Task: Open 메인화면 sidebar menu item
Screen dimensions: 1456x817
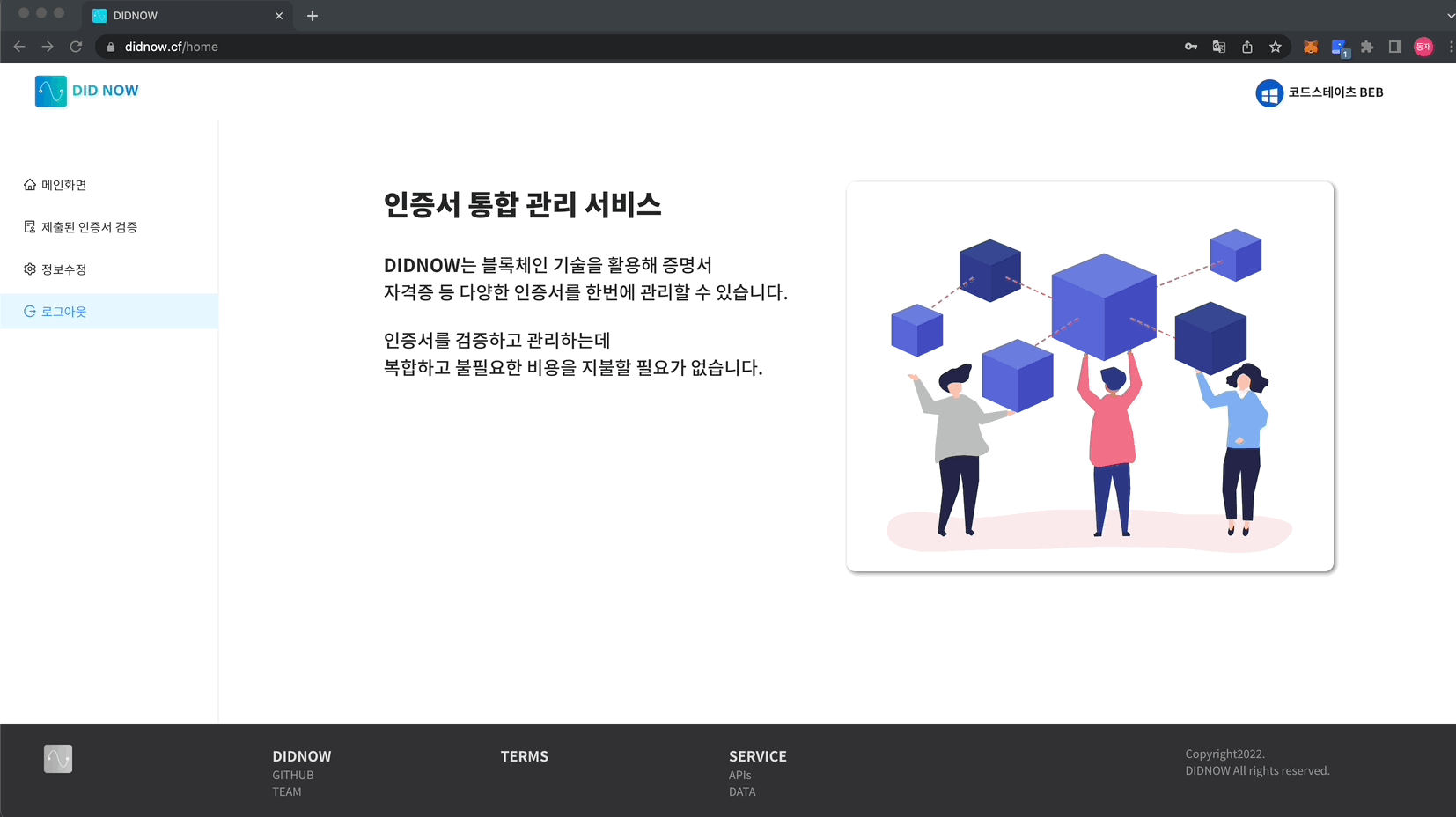Action: coord(109,185)
